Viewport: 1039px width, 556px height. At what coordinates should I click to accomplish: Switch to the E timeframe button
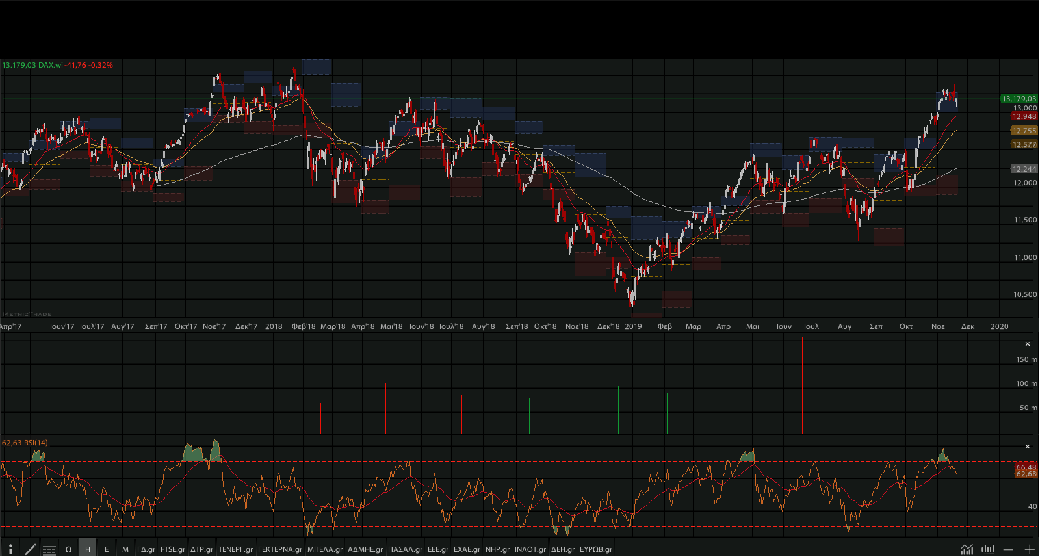coord(107,549)
